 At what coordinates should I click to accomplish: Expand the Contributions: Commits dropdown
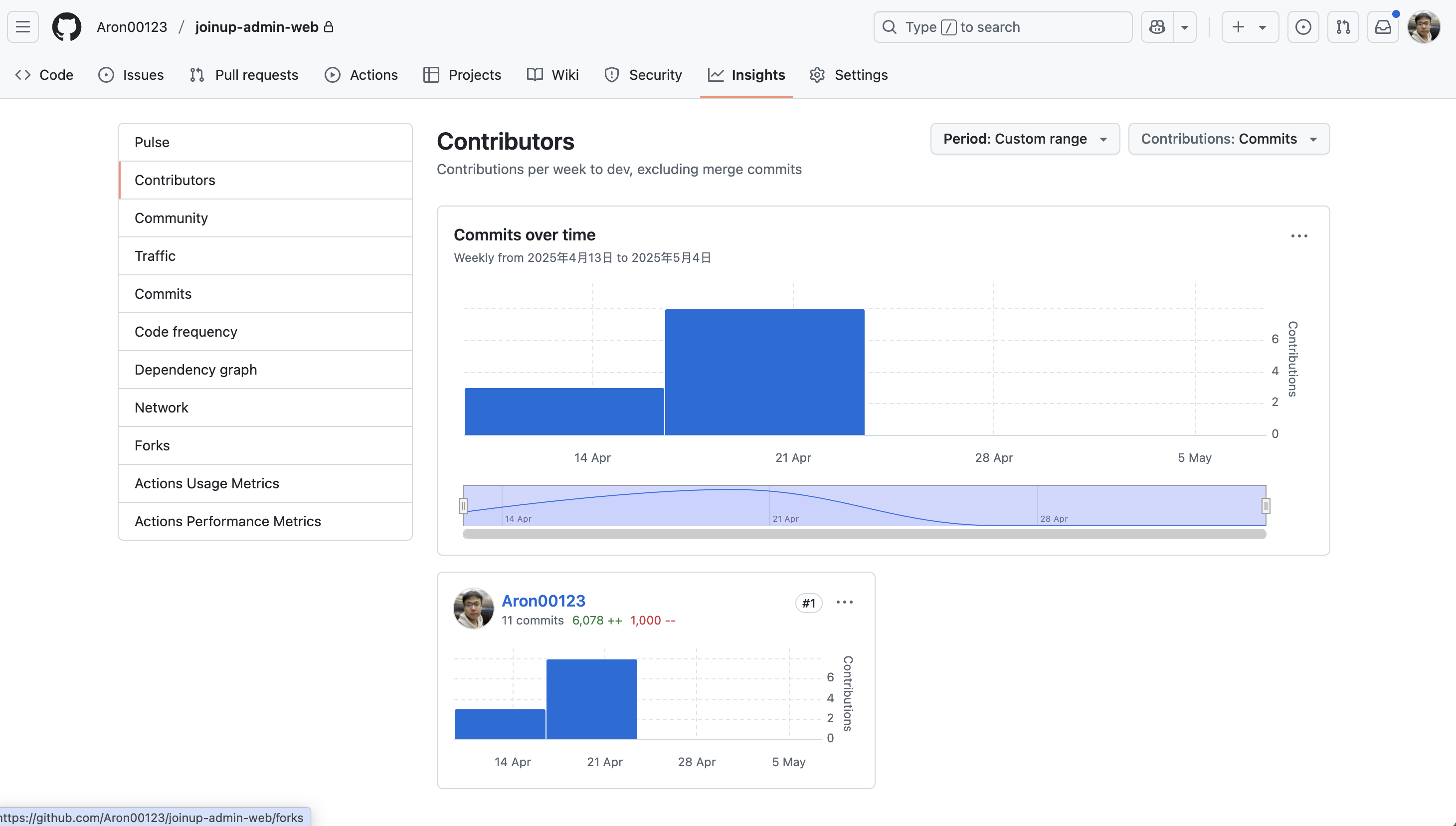pyautogui.click(x=1228, y=139)
